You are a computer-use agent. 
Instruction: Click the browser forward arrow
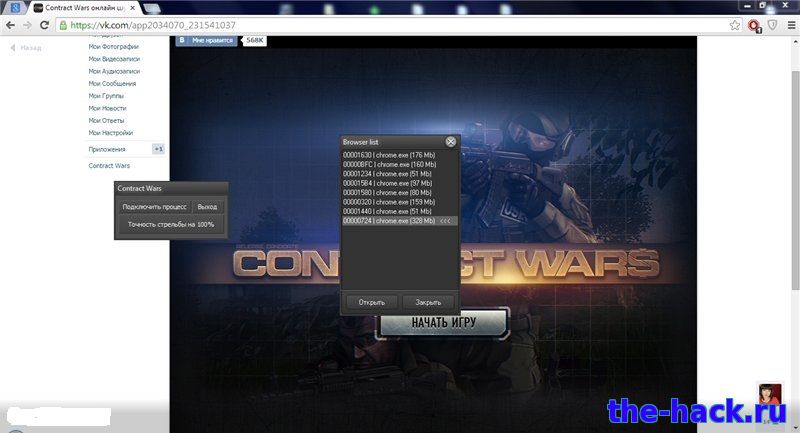(x=27, y=25)
